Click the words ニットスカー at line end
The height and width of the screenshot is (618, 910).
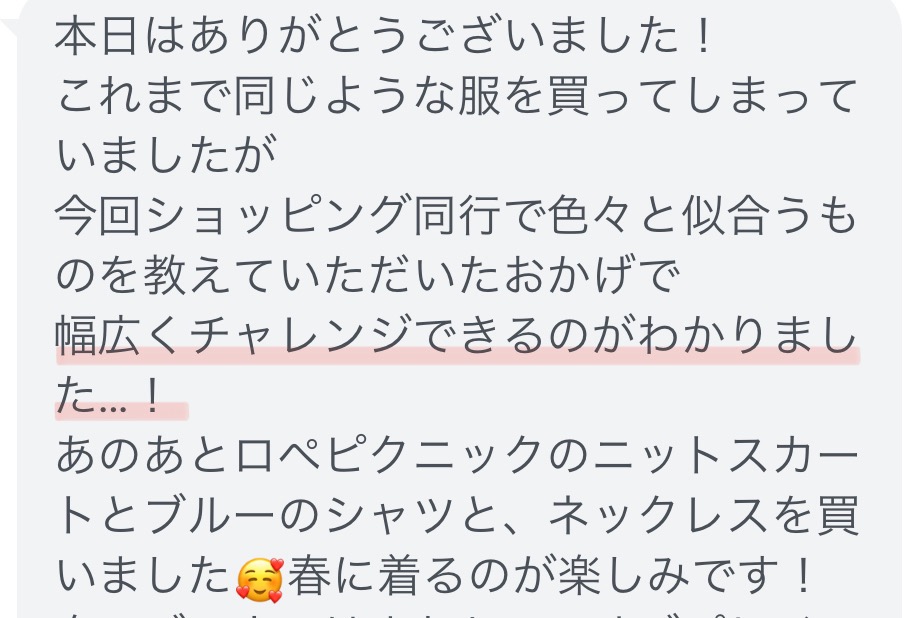pos(726,454)
